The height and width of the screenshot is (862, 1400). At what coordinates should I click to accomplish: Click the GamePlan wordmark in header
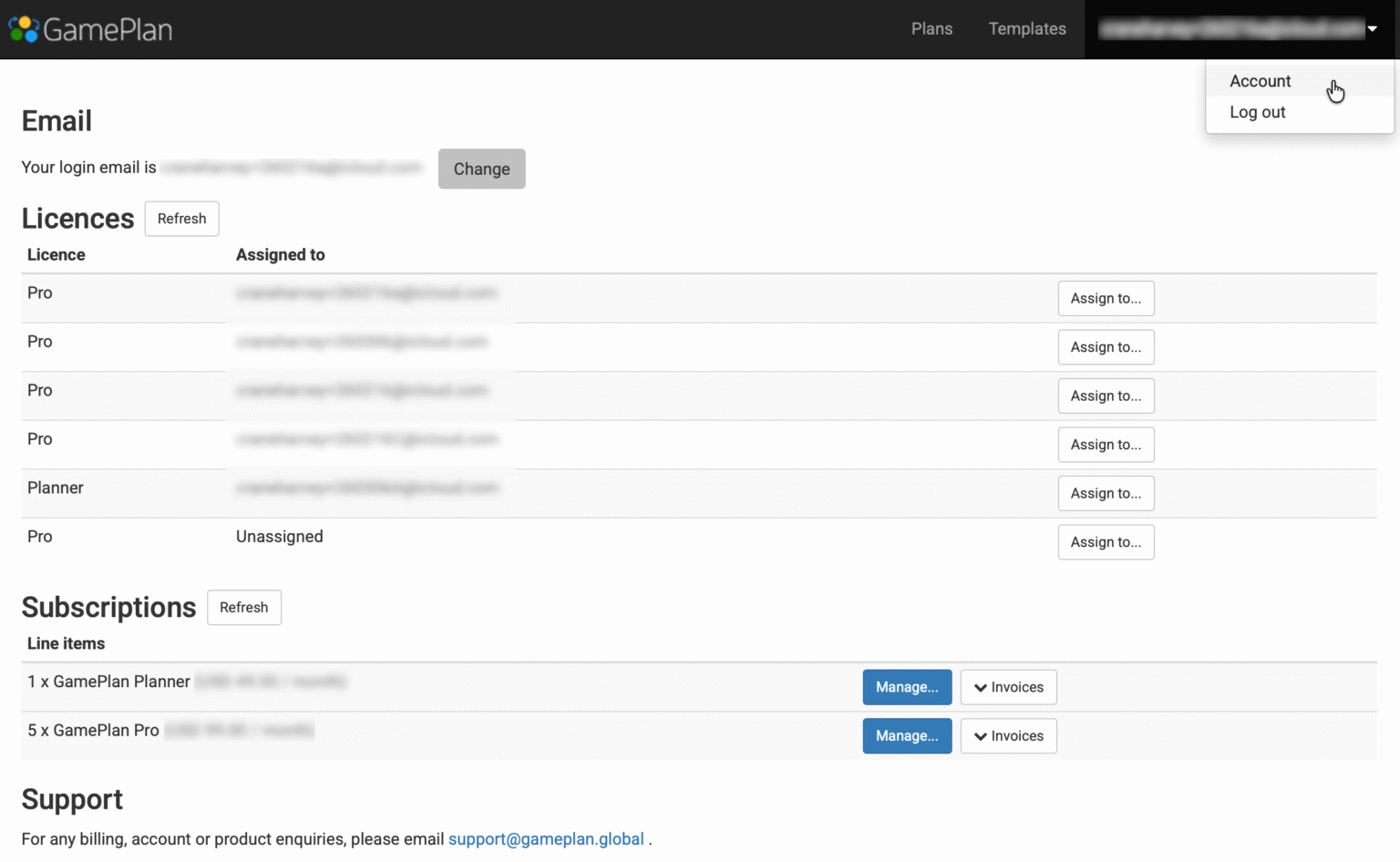click(x=108, y=30)
